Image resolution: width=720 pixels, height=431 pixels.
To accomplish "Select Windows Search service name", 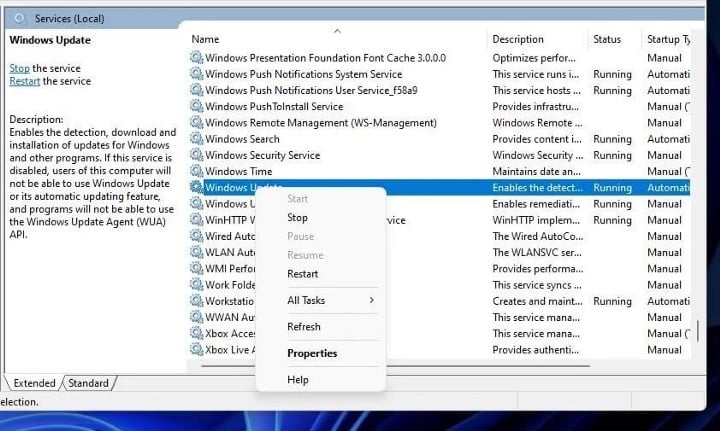I will pos(242,139).
